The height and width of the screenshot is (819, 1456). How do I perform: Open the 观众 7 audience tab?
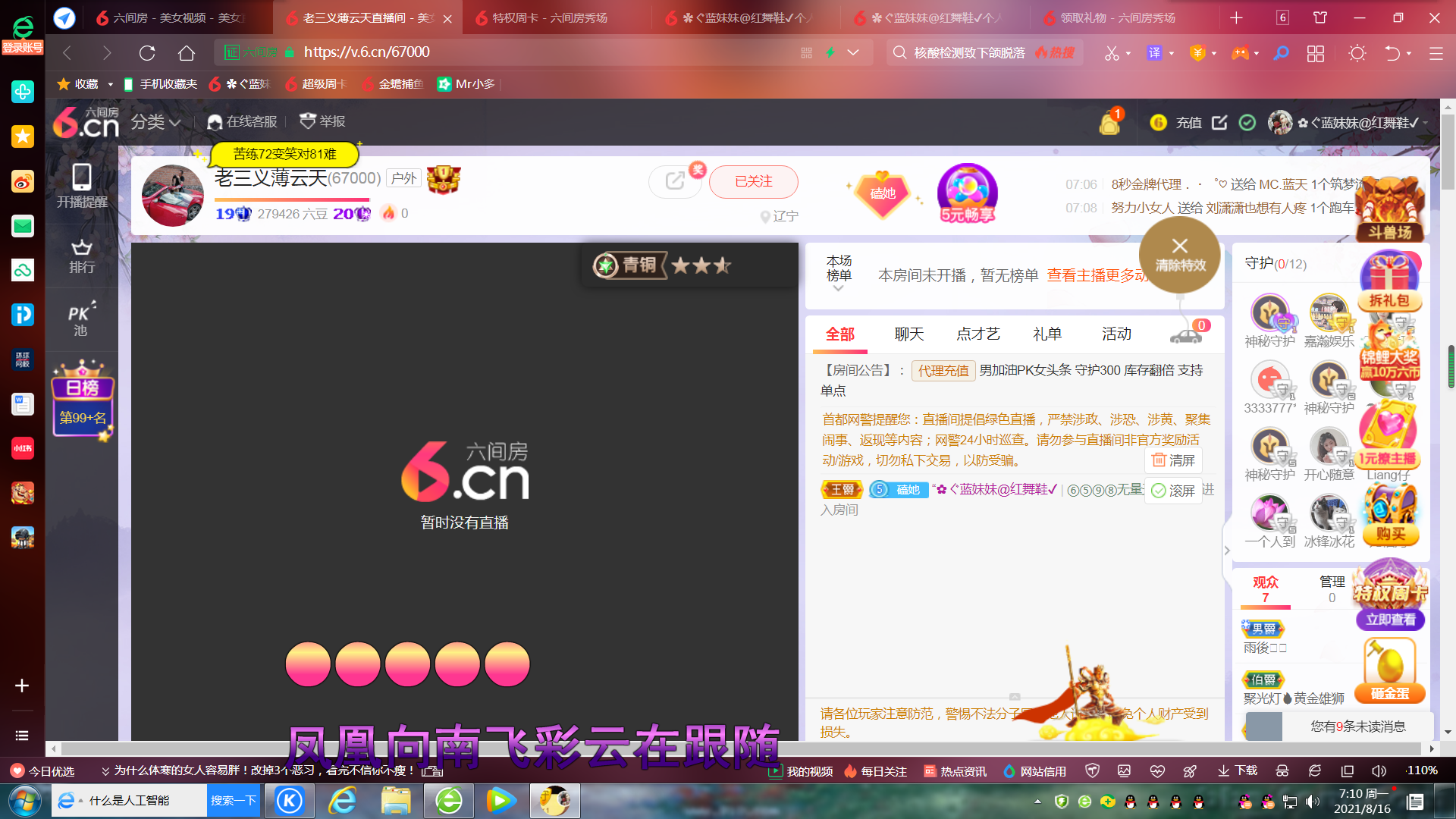(1266, 589)
